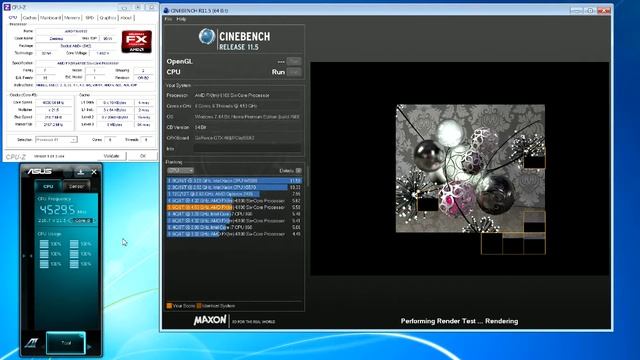This screenshot has width=640, height=360.
Task: Click the CPU-Z title bar icon
Action: pyautogui.click(x=7, y=7)
